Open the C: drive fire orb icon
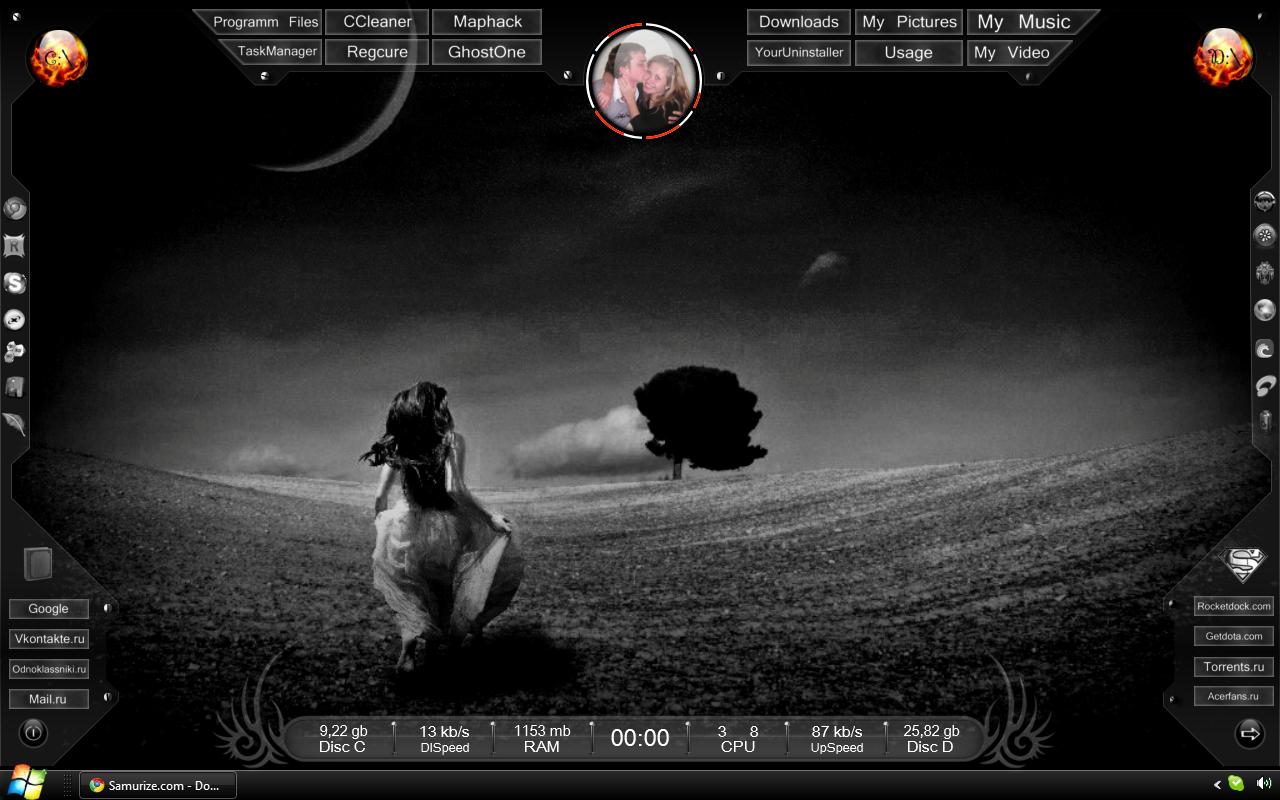 pos(59,57)
